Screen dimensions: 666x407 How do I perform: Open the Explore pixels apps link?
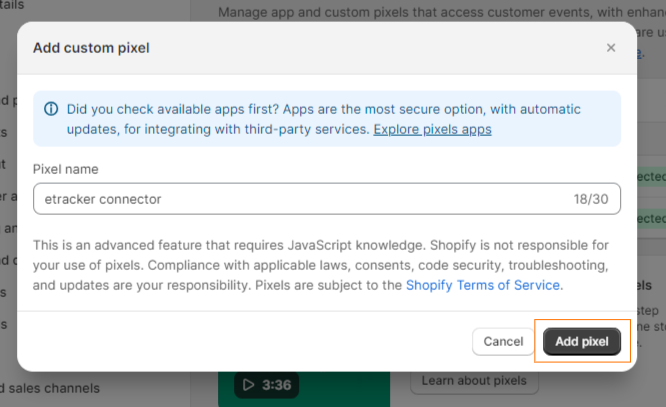432,129
